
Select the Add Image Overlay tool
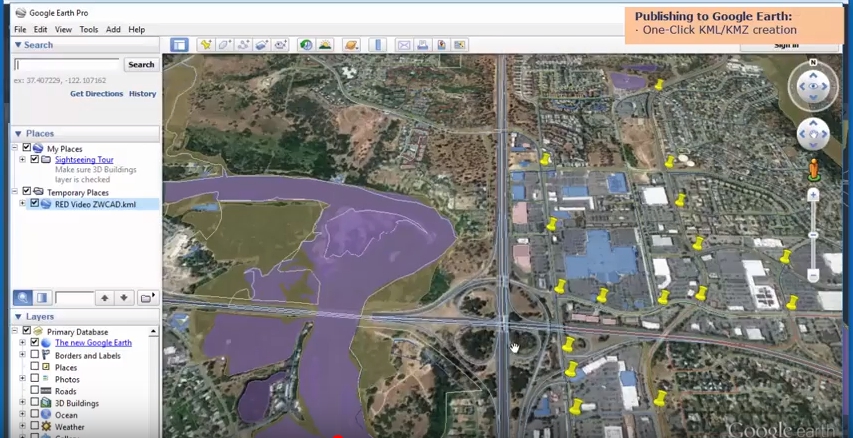[x=262, y=45]
